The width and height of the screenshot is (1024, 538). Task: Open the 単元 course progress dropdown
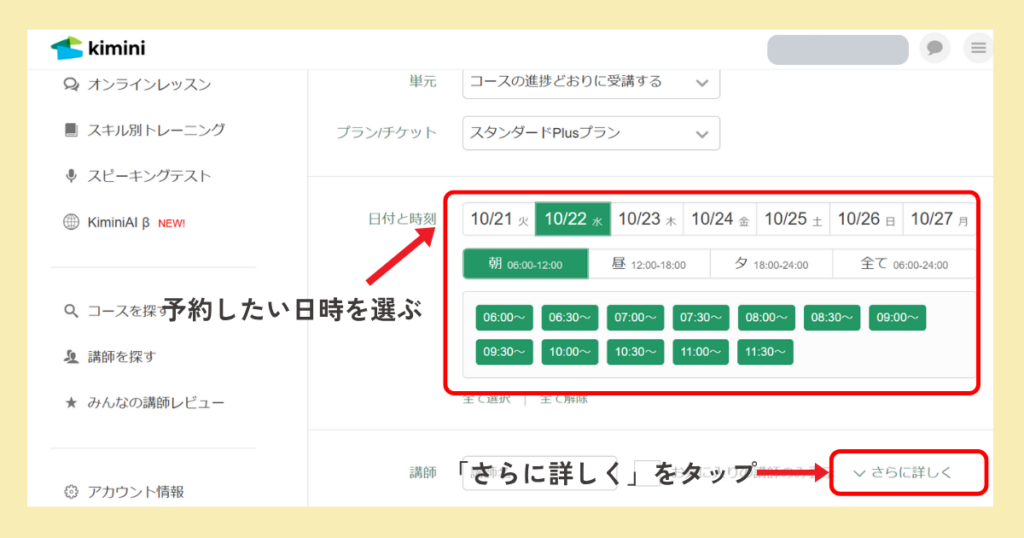(591, 82)
